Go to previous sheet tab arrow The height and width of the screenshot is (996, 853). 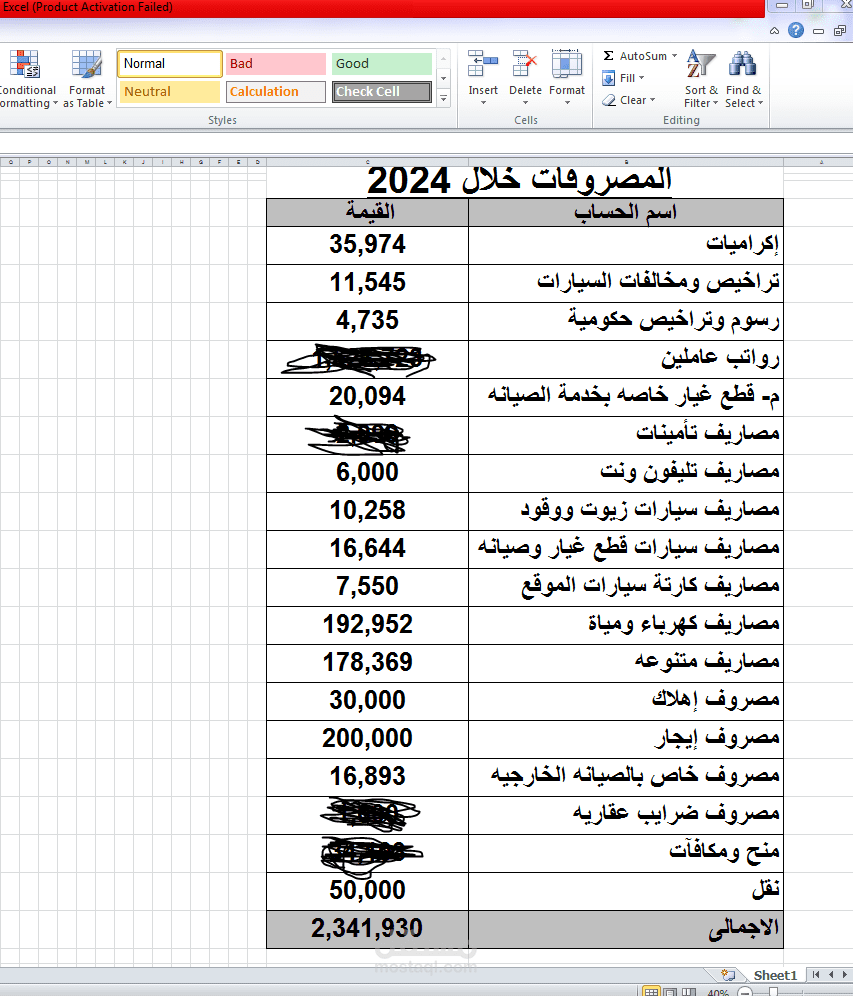click(x=830, y=974)
